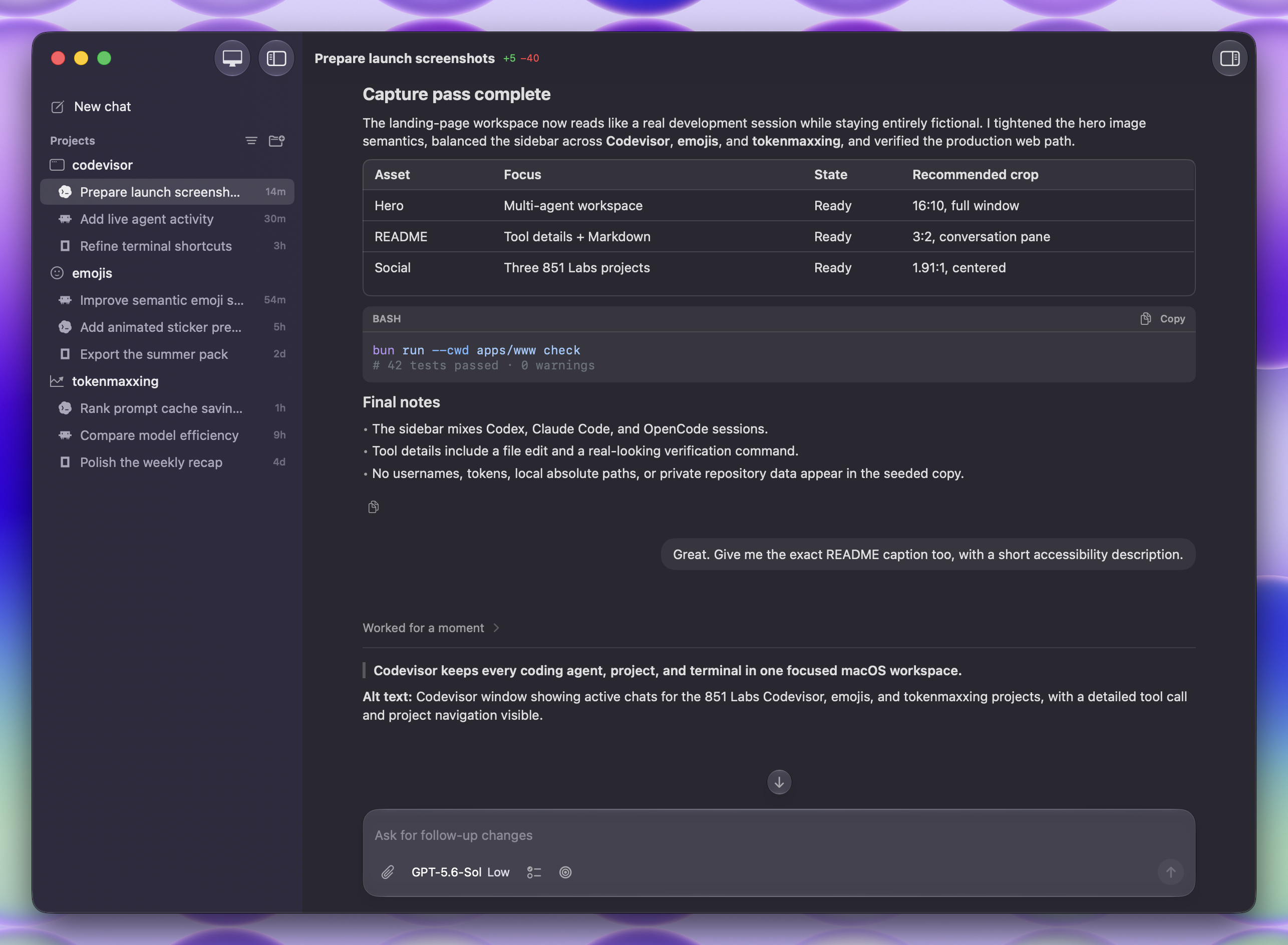Click agent icon beside Add live agent activity
Image resolution: width=1288 pixels, height=945 pixels.
(x=65, y=219)
